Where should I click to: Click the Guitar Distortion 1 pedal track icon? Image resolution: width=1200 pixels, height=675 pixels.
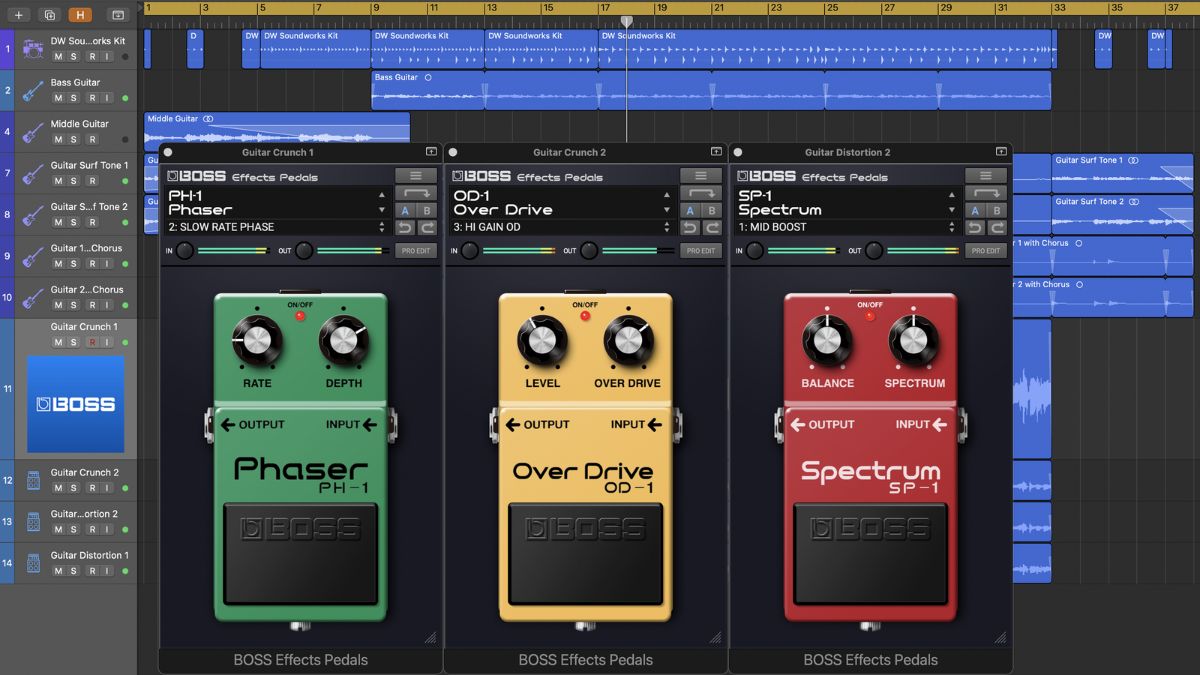coord(32,563)
